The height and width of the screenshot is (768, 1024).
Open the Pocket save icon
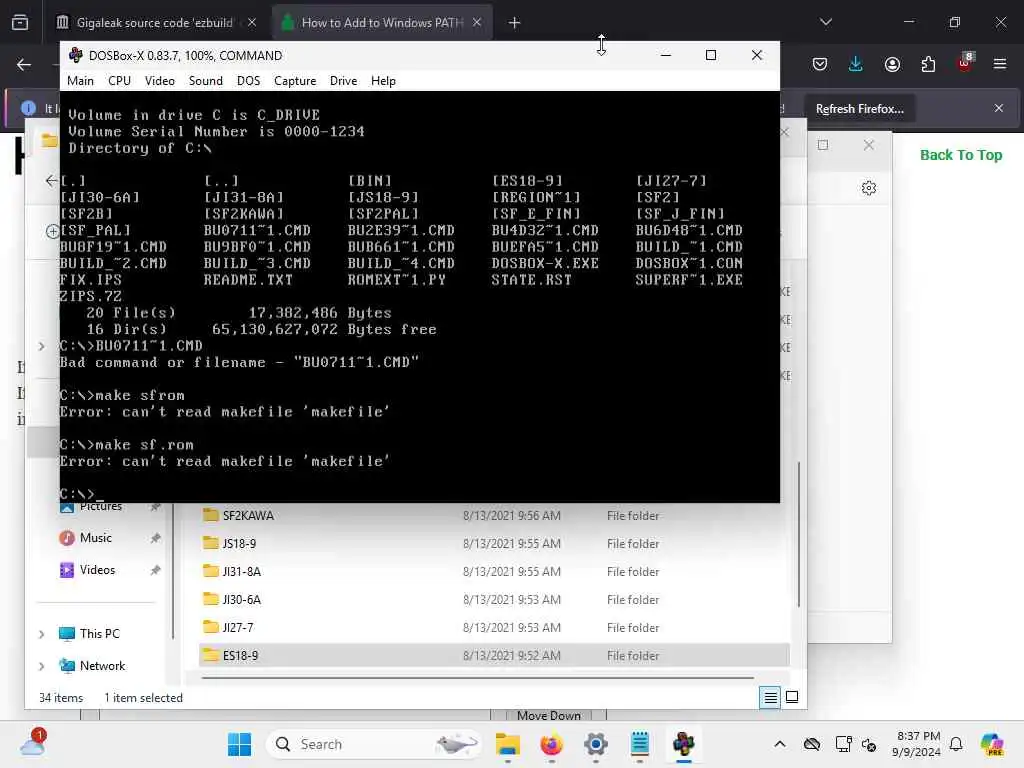820,64
